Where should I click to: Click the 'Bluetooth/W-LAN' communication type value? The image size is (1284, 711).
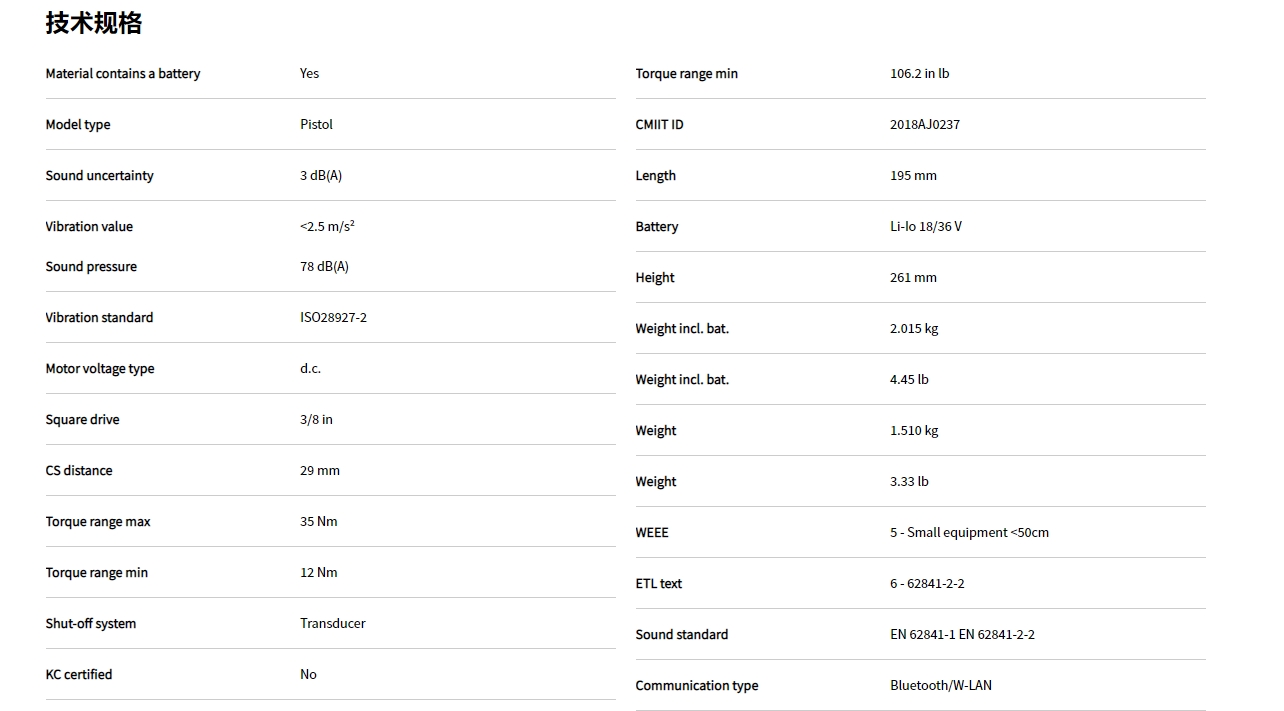click(940, 686)
